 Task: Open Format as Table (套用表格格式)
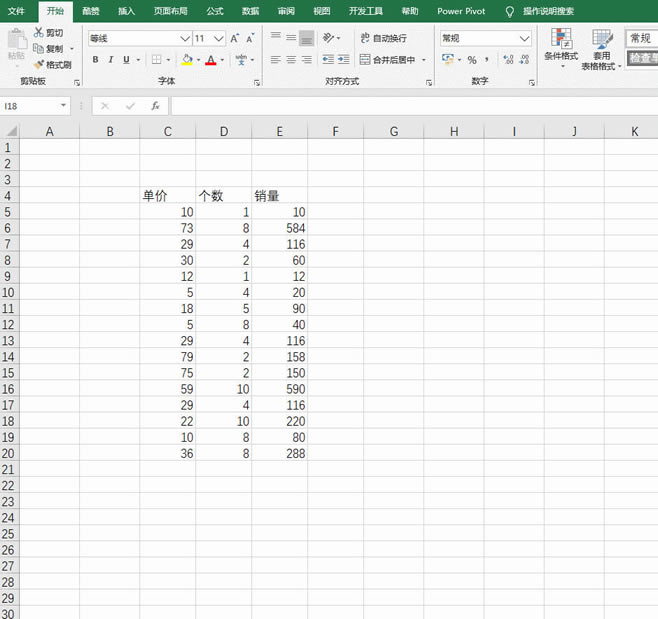click(x=601, y=49)
